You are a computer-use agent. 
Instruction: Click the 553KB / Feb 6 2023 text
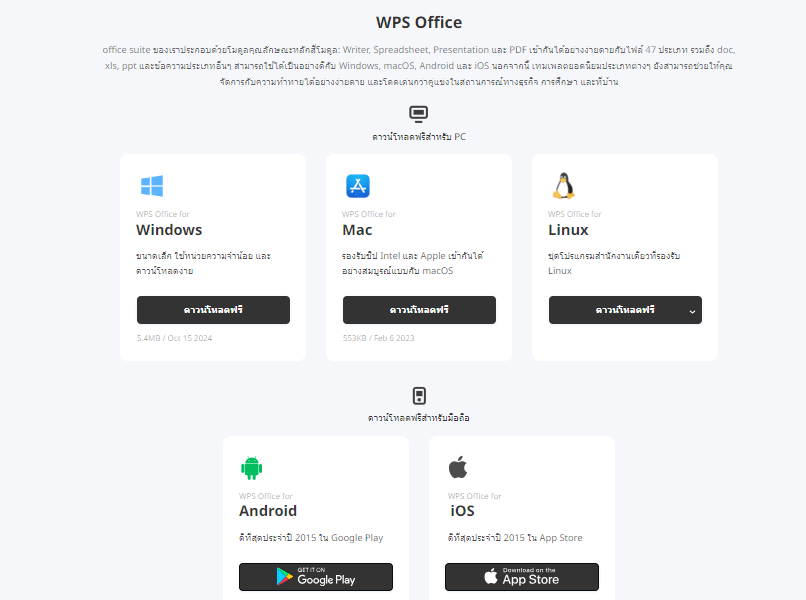pyautogui.click(x=378, y=338)
